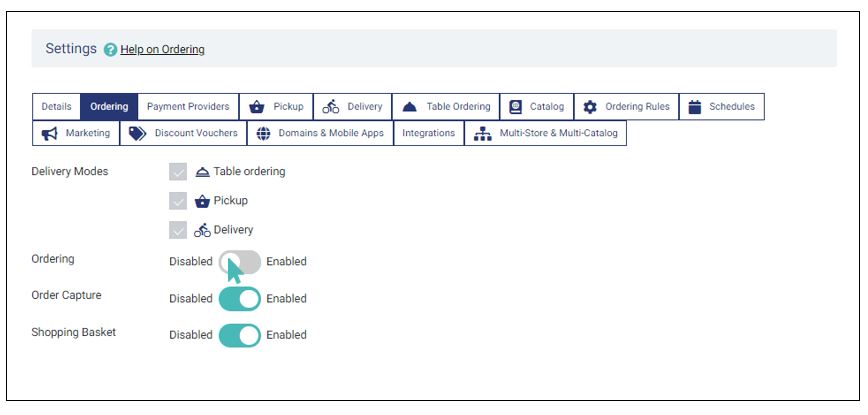This screenshot has width=868, height=415.
Task: Open the Delivery tab
Action: (x=353, y=106)
